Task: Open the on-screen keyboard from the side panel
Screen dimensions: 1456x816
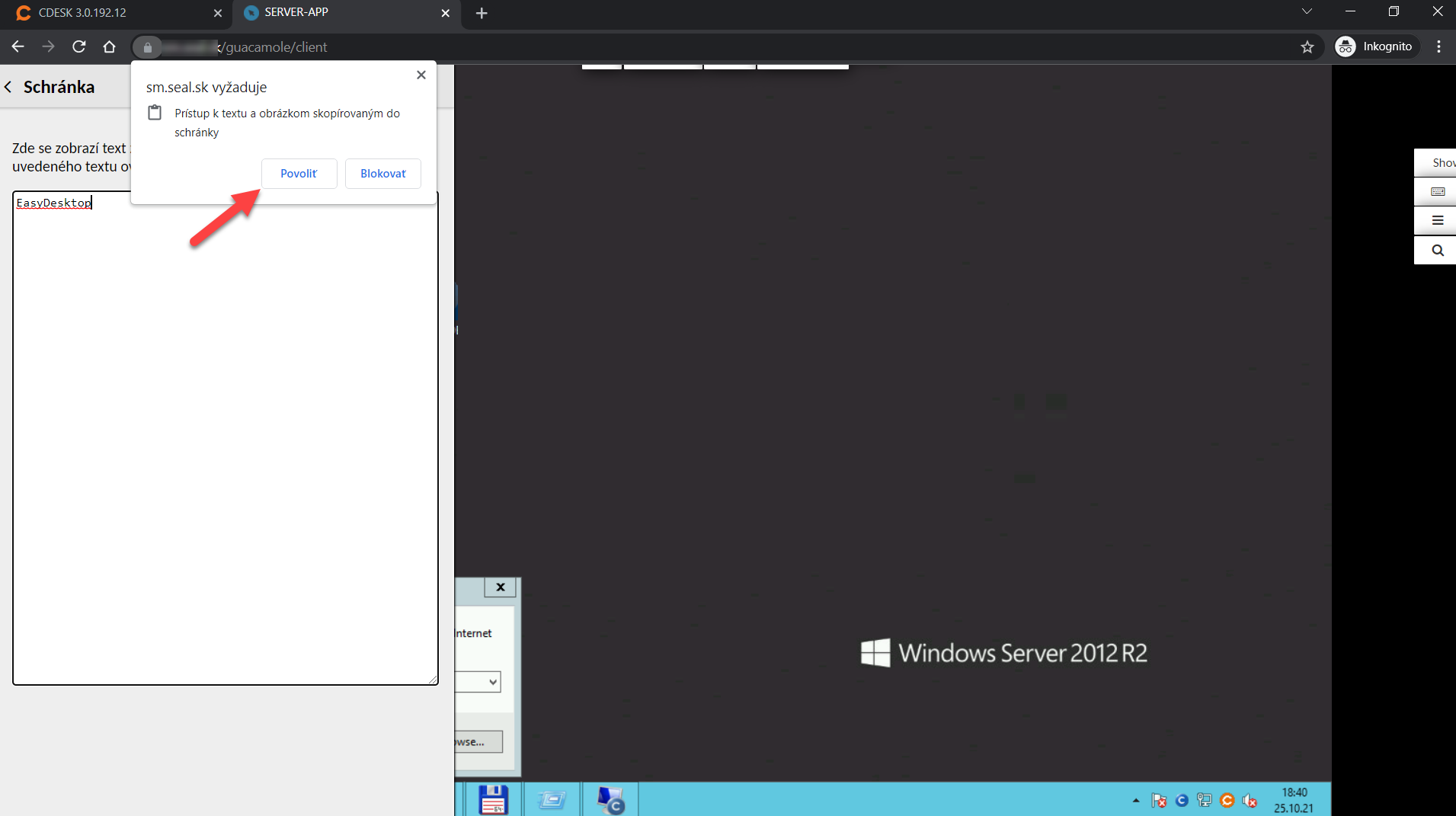Action: click(x=1436, y=191)
